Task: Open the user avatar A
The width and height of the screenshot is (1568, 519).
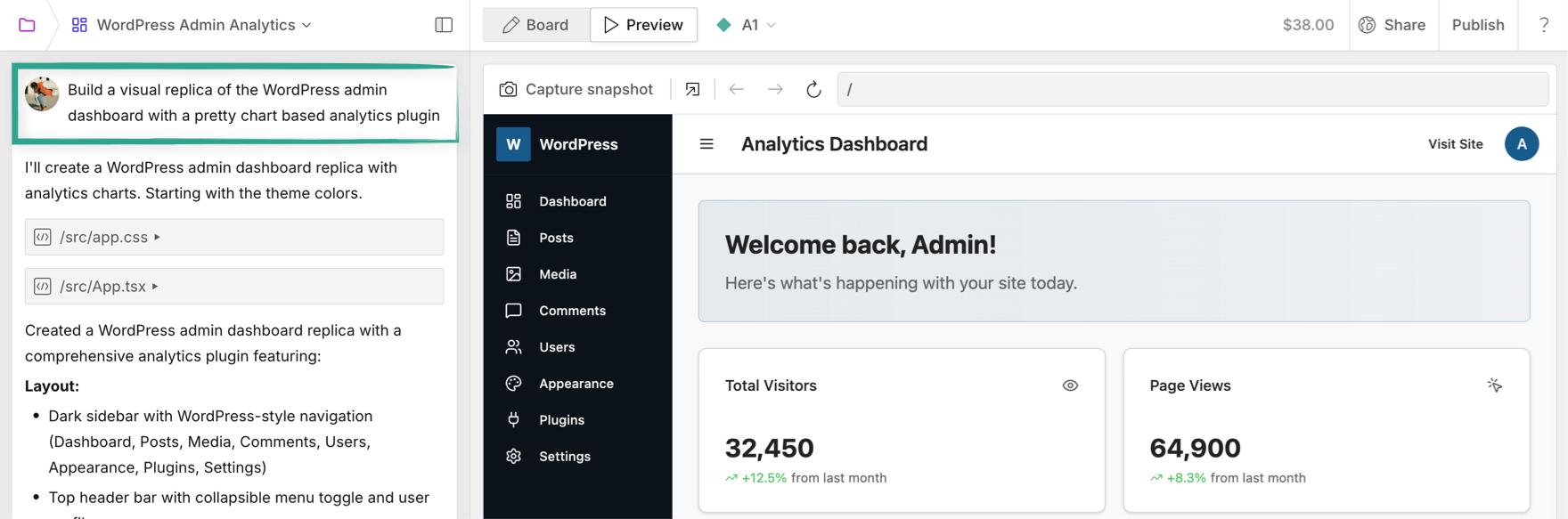Action: pyautogui.click(x=1522, y=144)
